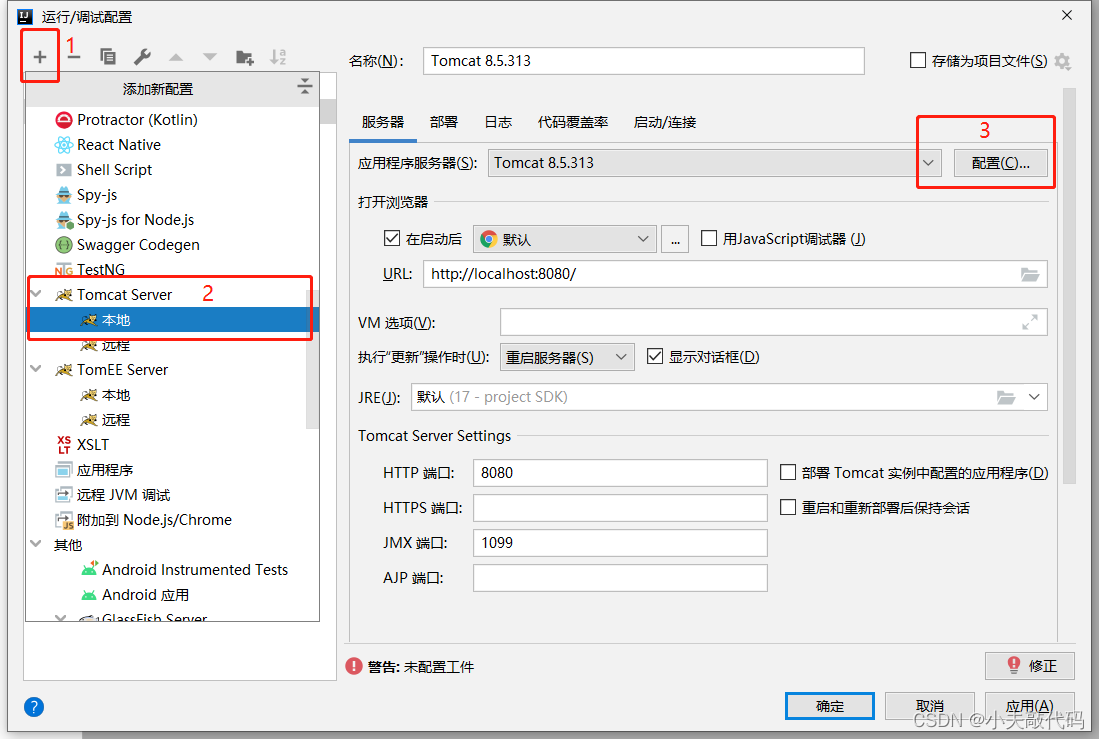Viewport: 1099px width, 739px height.
Task: Click the collapse icon in 添加新配置 header
Action: [x=304, y=86]
